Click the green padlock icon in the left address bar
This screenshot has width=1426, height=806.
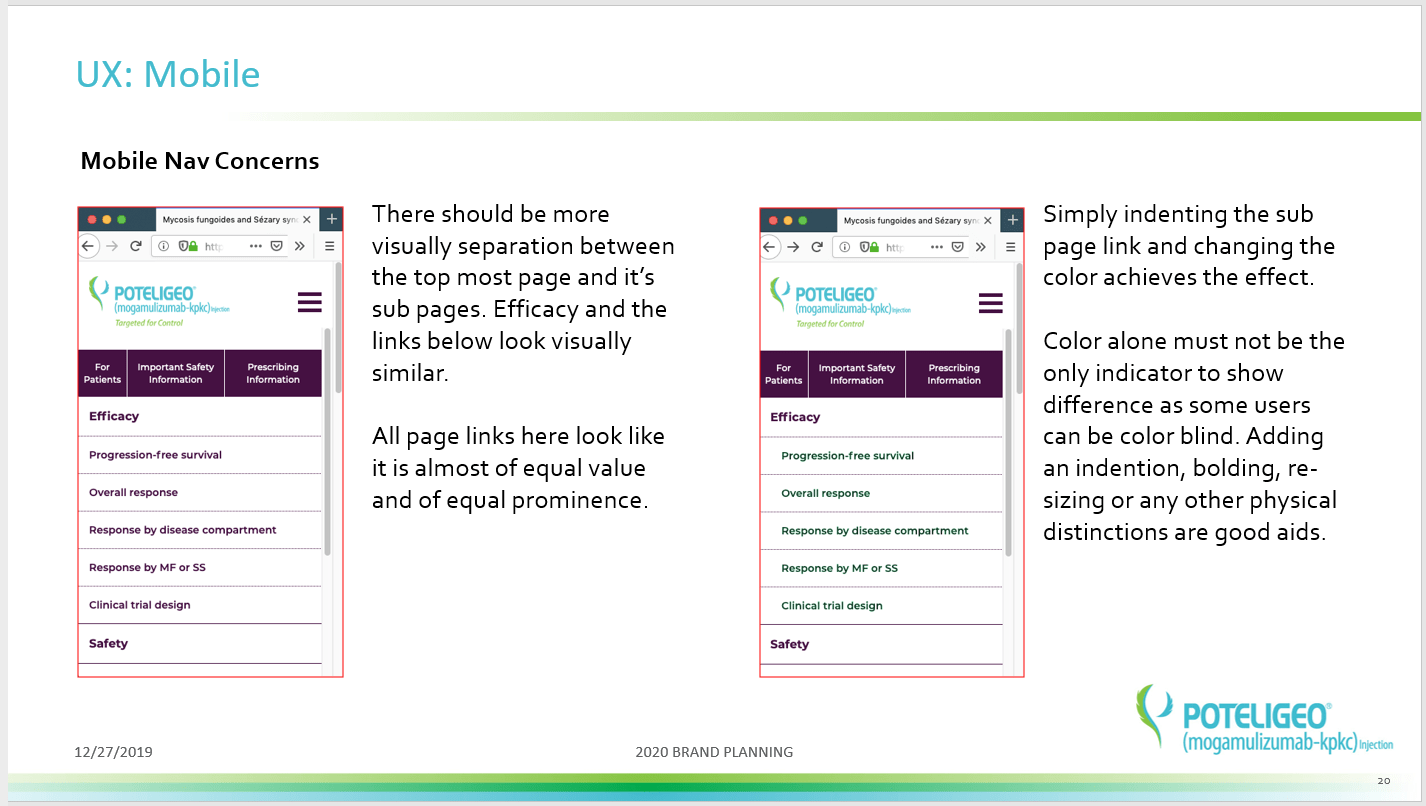[193, 245]
